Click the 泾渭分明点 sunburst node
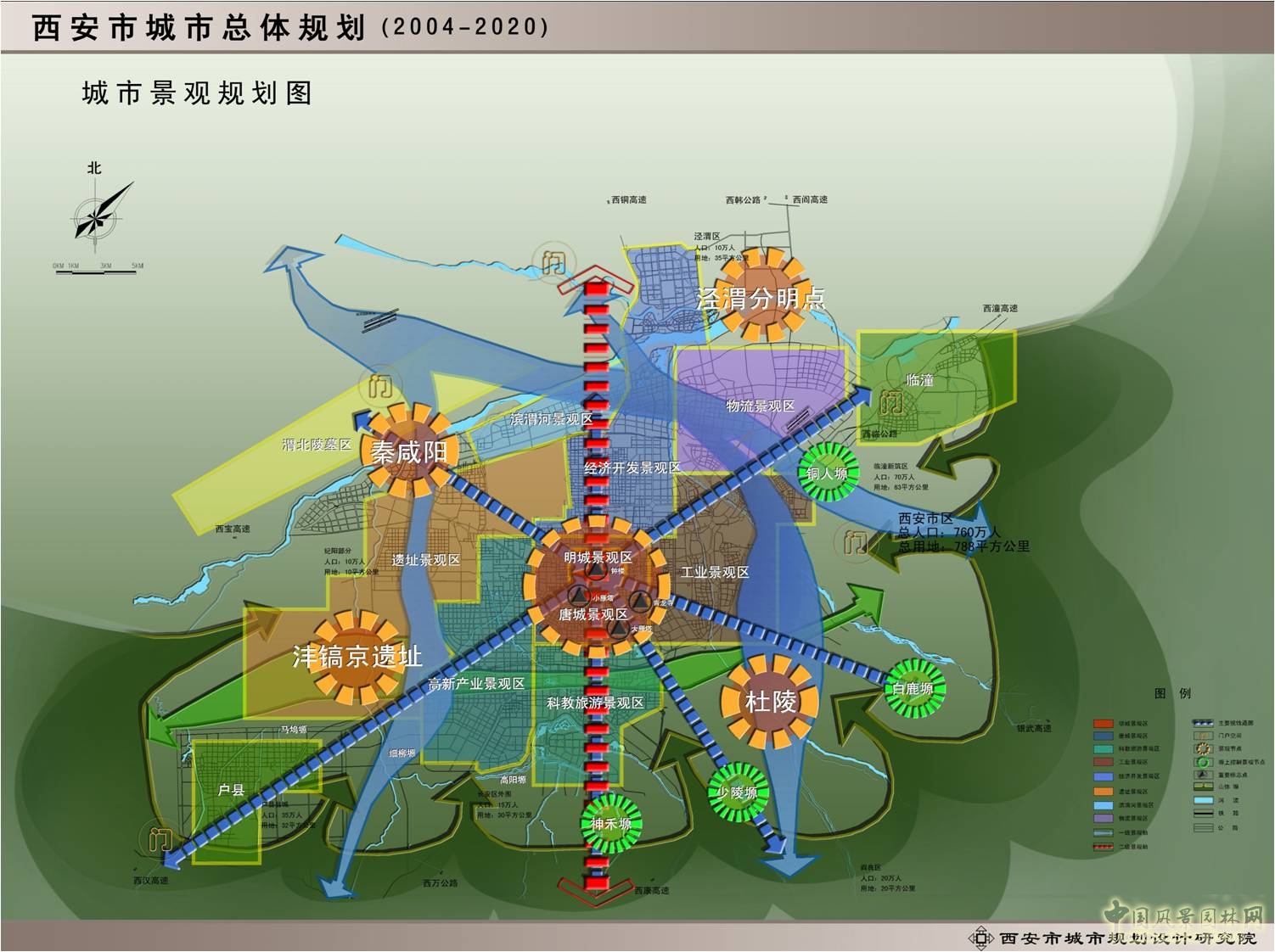 761,296
